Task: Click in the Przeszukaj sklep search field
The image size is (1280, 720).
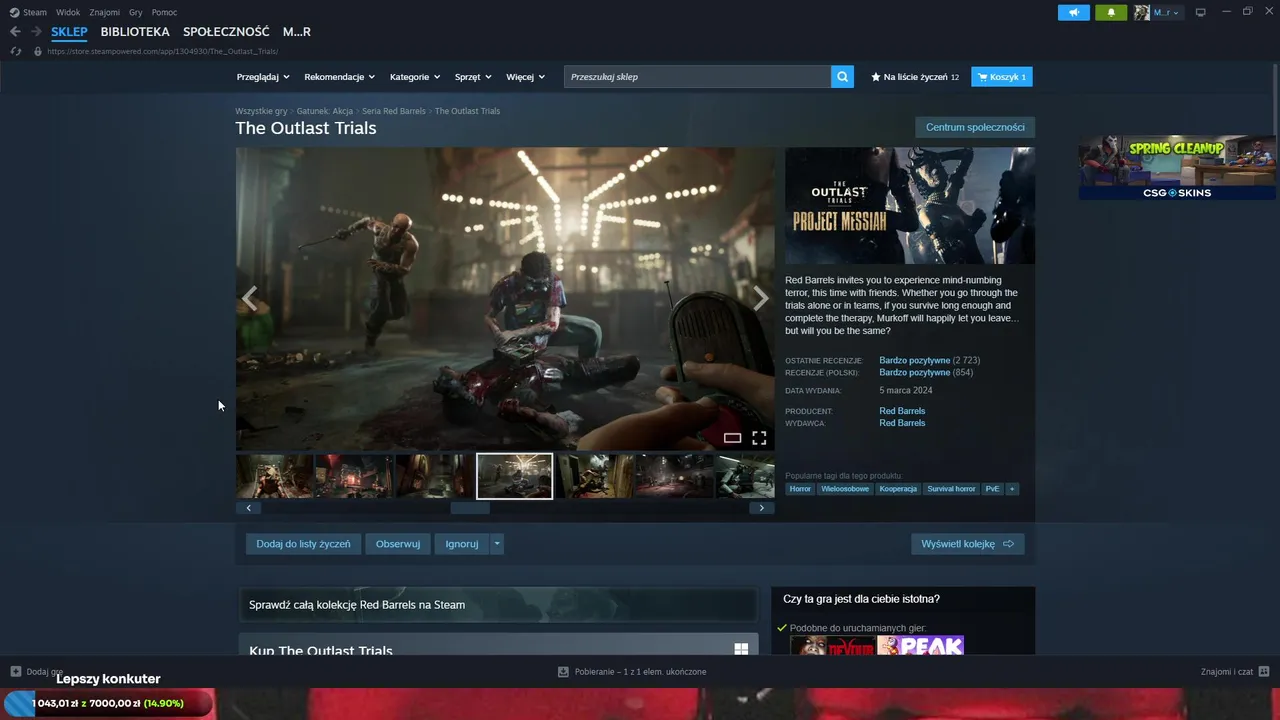Action: click(697, 77)
